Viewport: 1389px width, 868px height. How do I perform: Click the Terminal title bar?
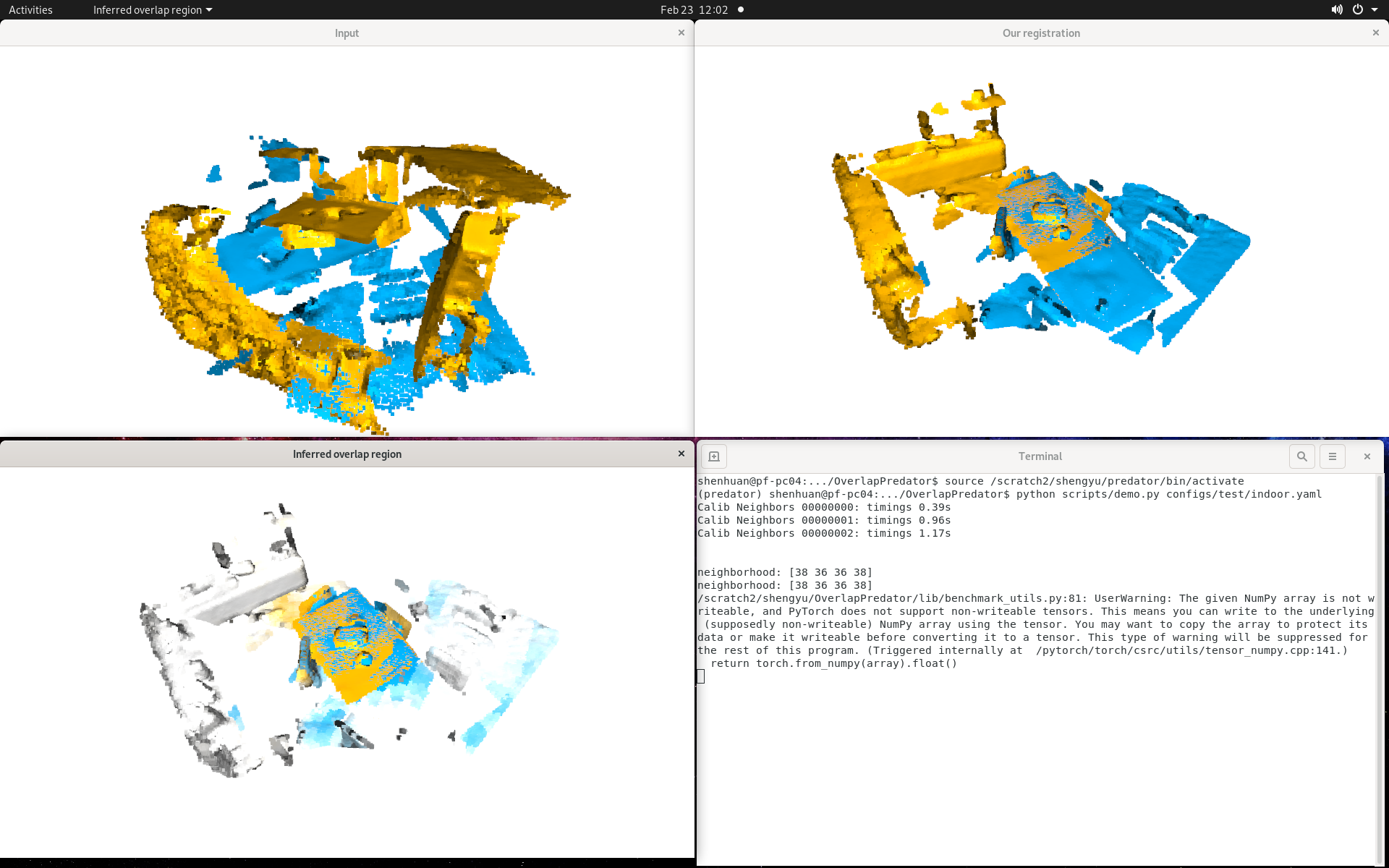coord(1040,456)
